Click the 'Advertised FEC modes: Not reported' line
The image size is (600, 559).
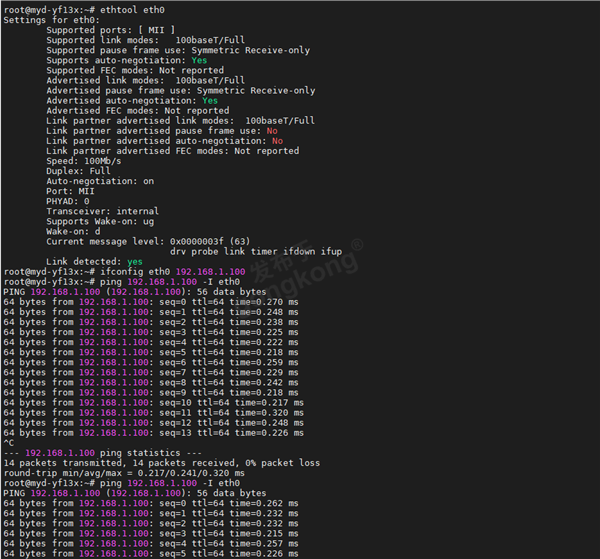[137, 111]
